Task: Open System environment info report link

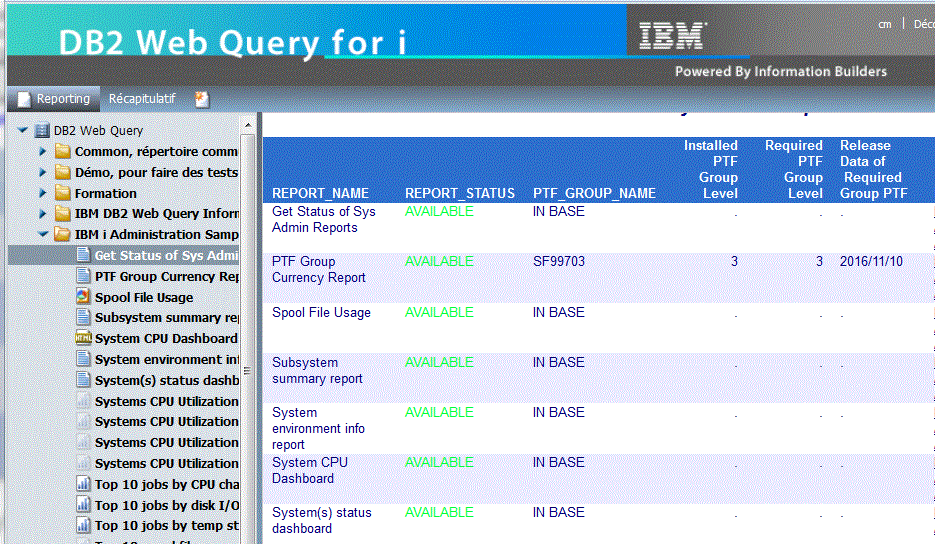Action: tap(318, 428)
